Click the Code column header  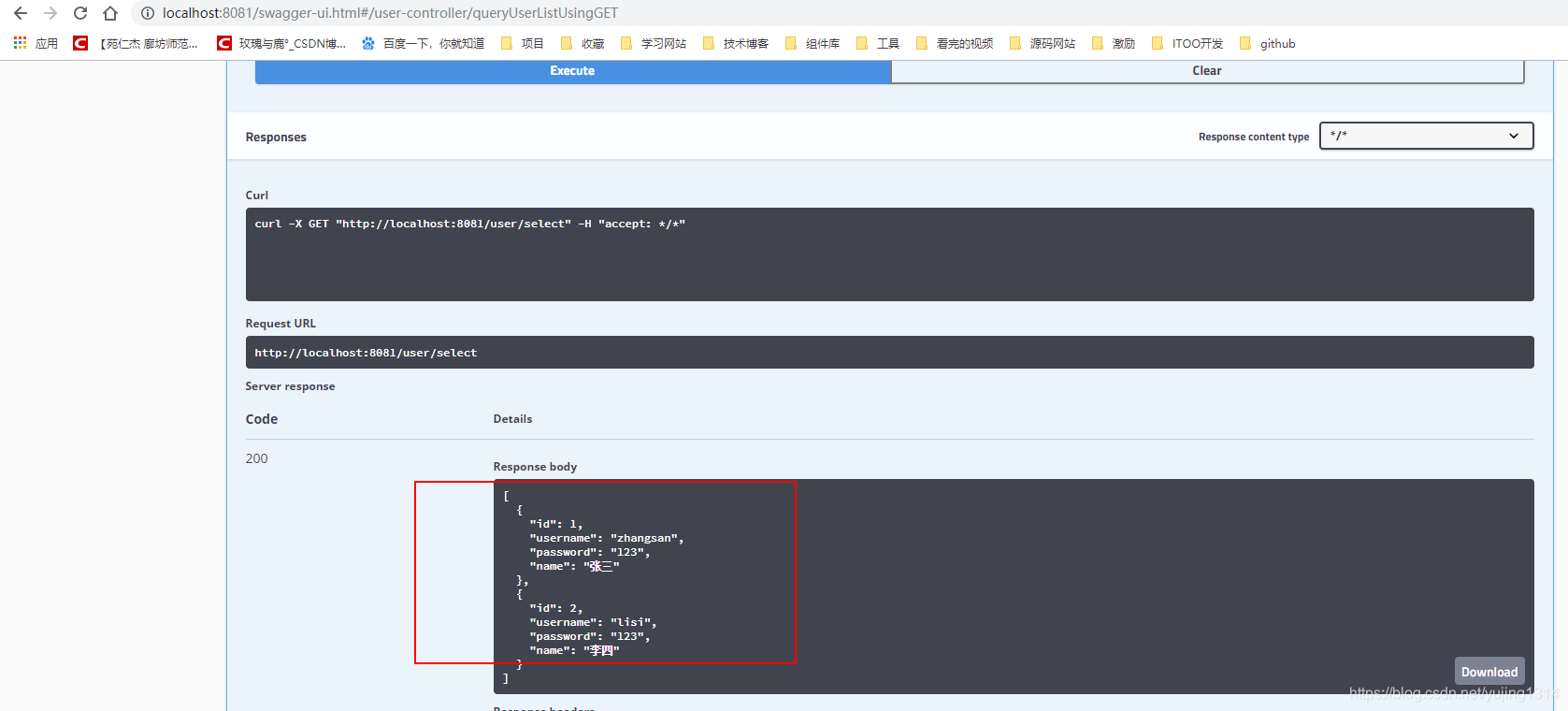pos(261,419)
